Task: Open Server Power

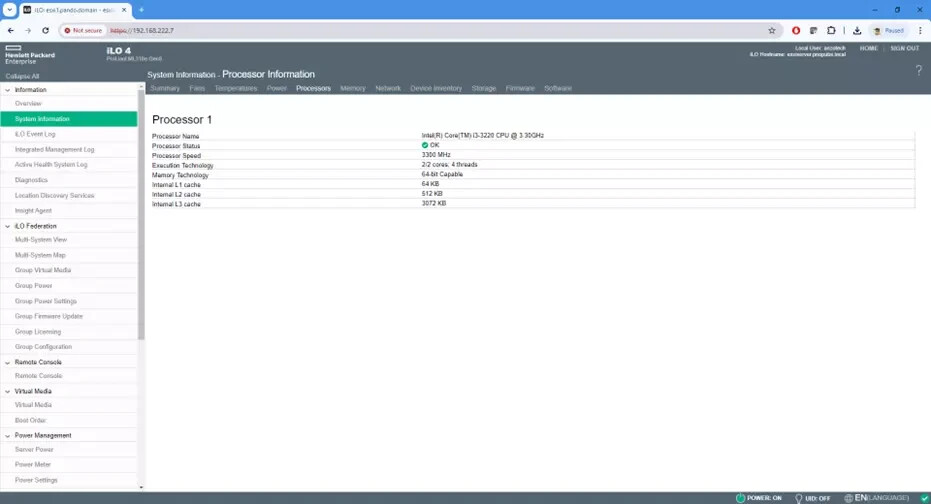Action: pos(69,449)
